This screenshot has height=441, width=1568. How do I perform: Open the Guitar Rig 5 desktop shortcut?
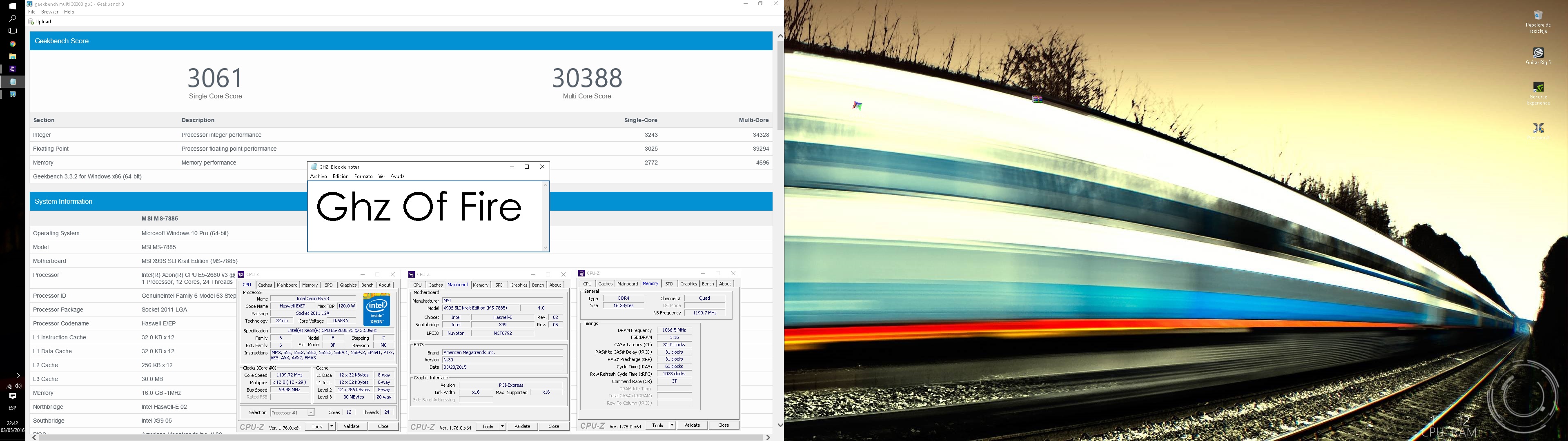[x=1538, y=56]
